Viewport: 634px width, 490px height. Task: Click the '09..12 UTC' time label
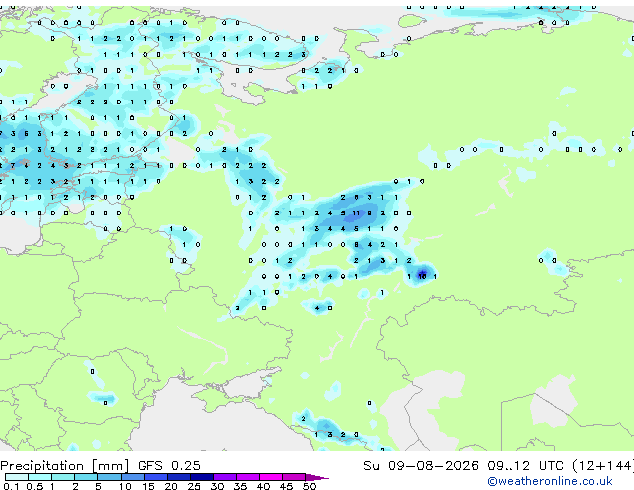pyautogui.click(x=525, y=466)
